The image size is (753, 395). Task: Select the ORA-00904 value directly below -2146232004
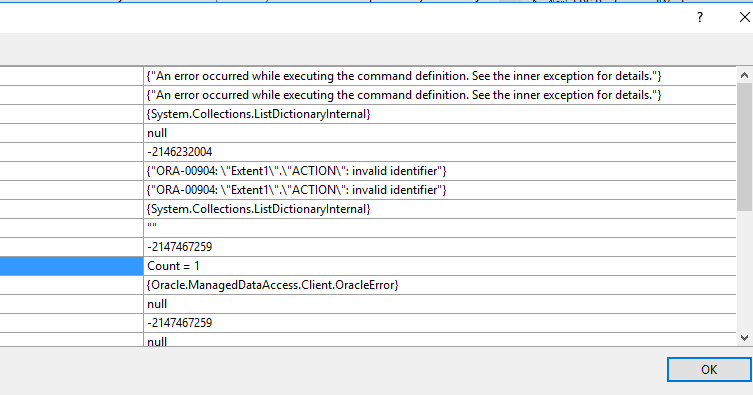296,171
